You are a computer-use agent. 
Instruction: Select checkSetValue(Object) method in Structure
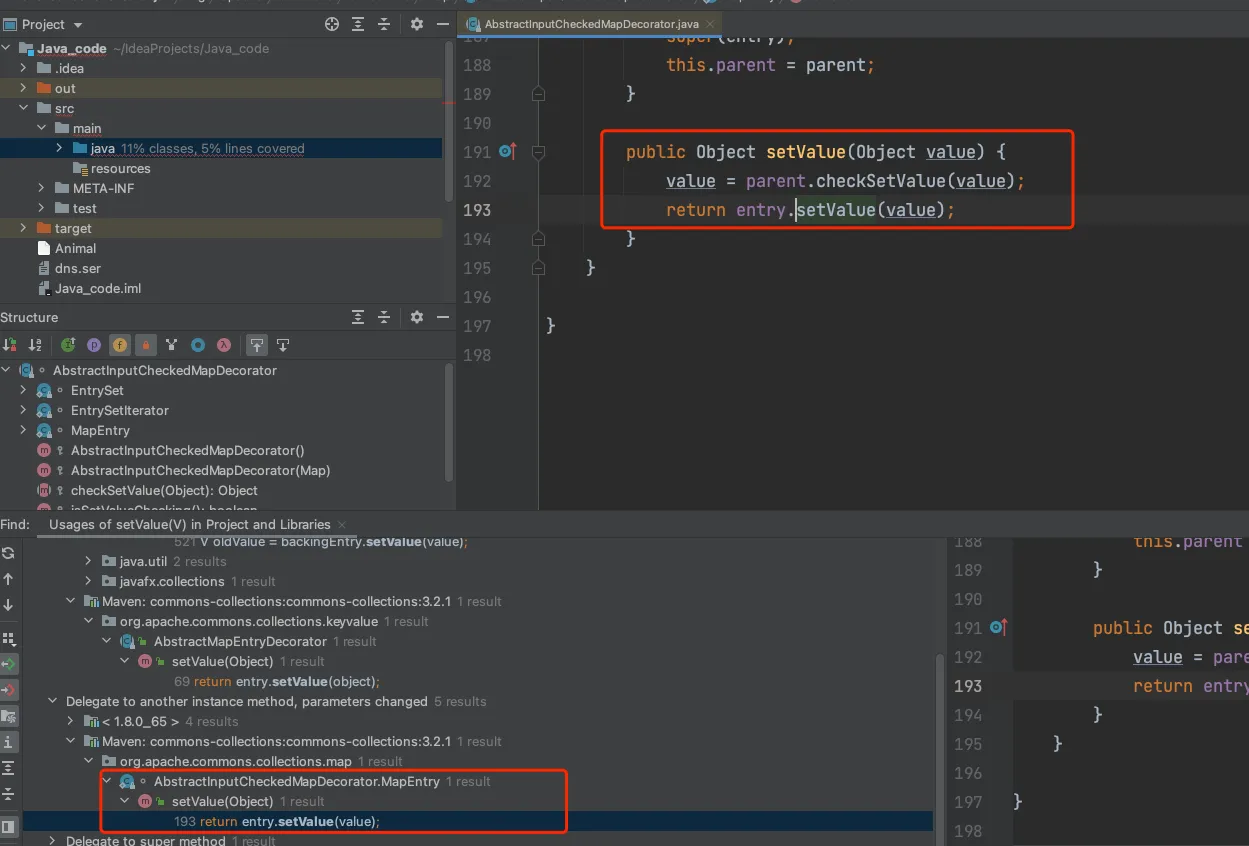pyautogui.click(x=164, y=490)
